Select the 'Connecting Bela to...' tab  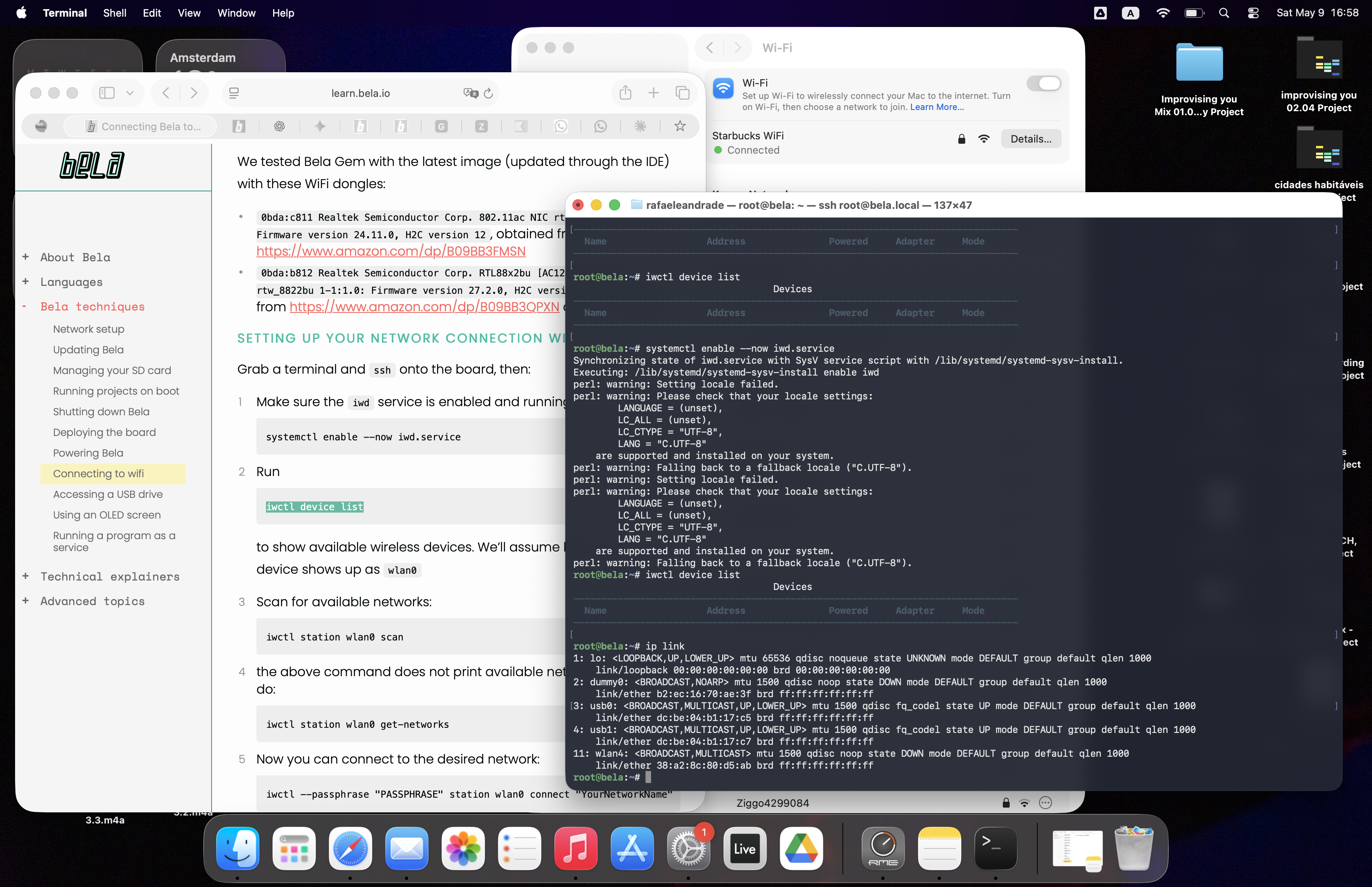tap(141, 126)
